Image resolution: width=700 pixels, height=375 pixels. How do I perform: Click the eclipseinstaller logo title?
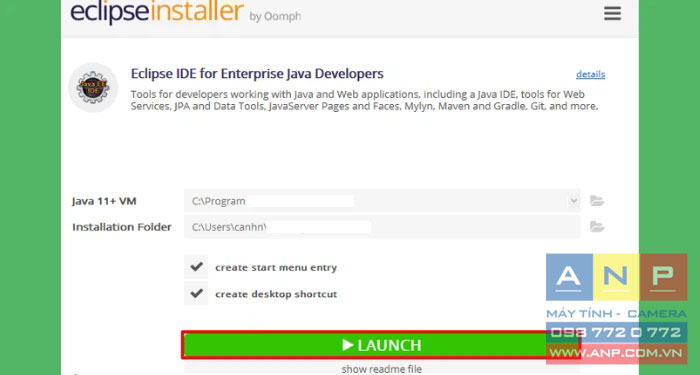tap(157, 12)
